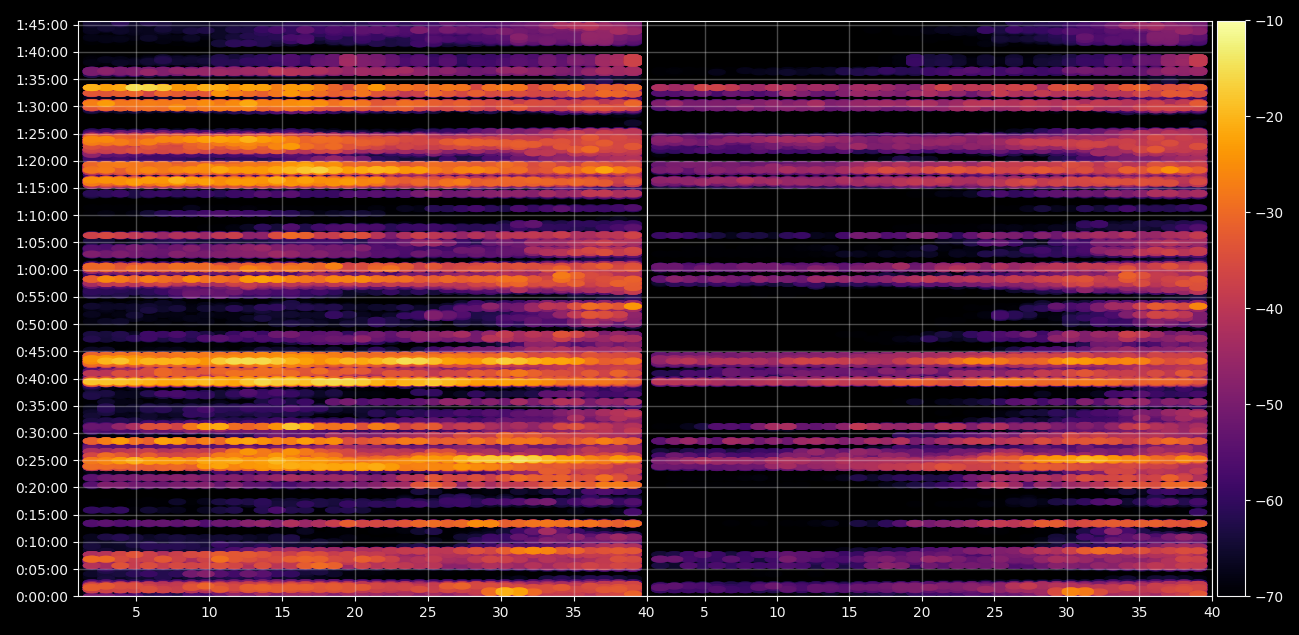
Task: Click the −60 colorbar label
Action: 1269,501
